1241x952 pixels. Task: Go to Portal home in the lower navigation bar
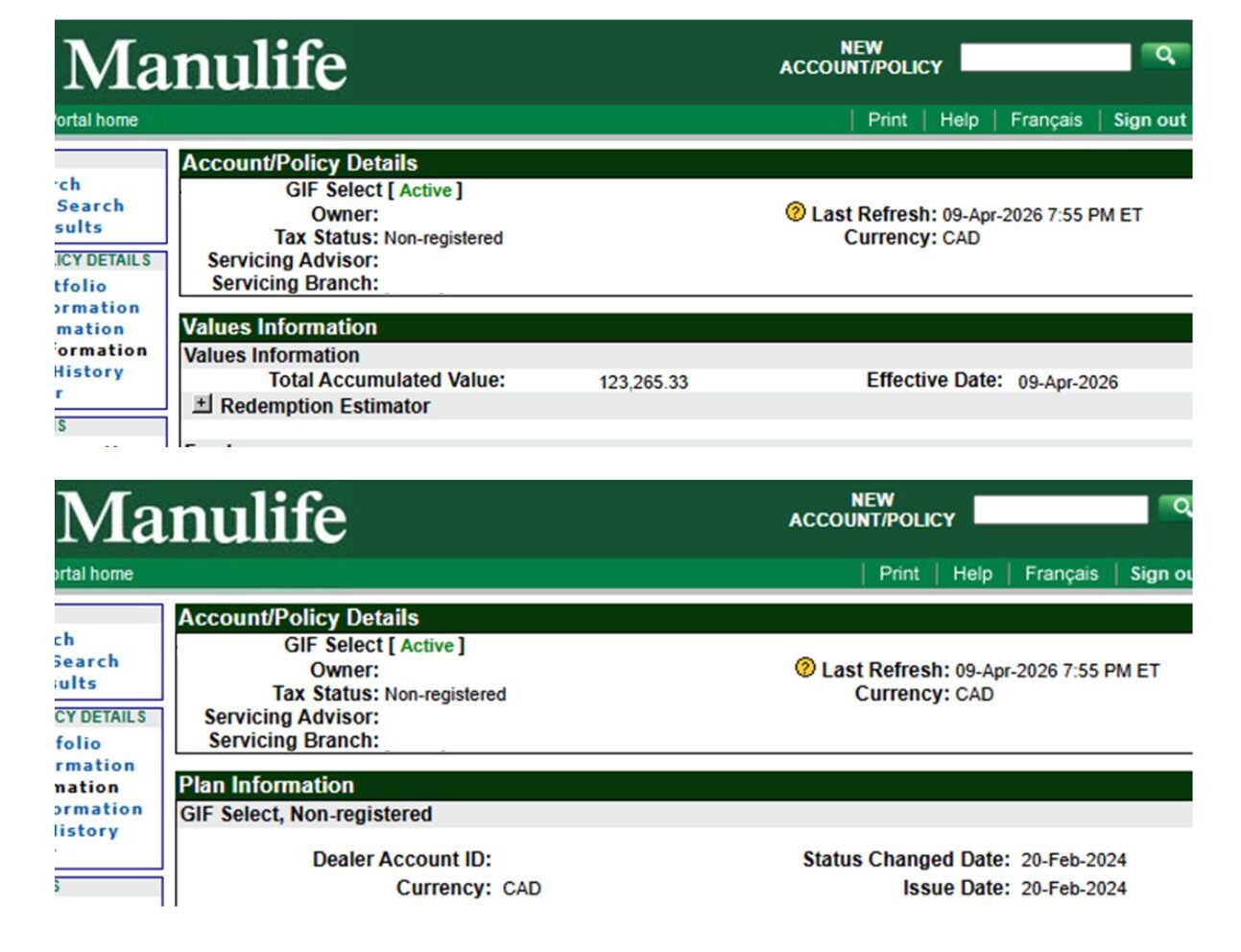(x=94, y=574)
